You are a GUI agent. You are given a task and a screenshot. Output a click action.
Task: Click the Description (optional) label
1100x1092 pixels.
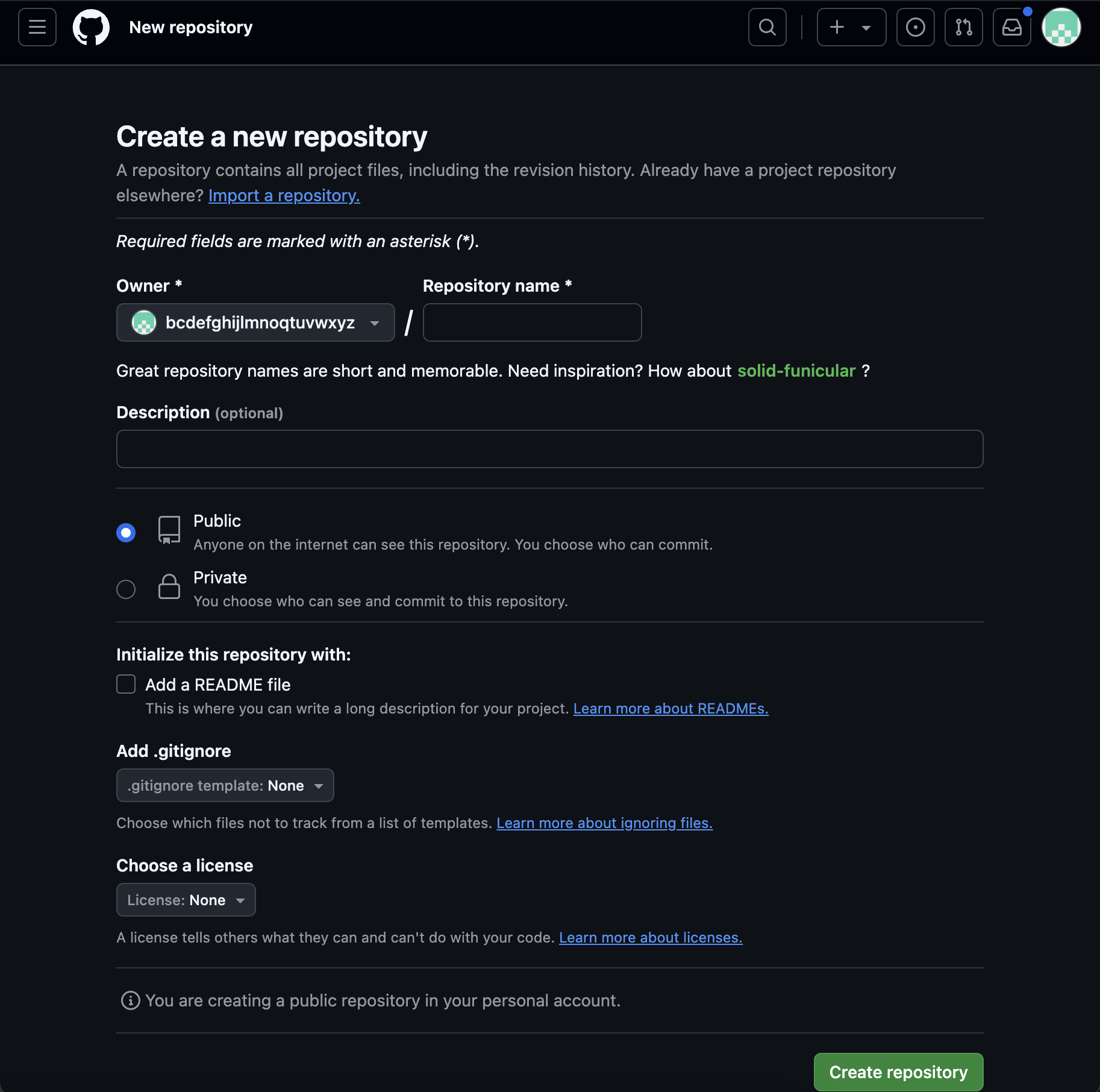(x=199, y=413)
